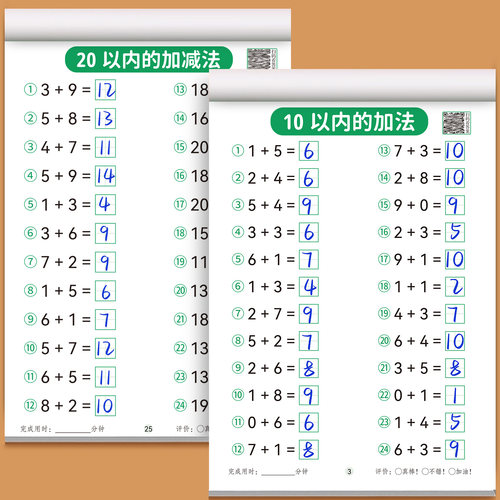
Task: Click the answer box for 1 + 4
Action: 455,423
